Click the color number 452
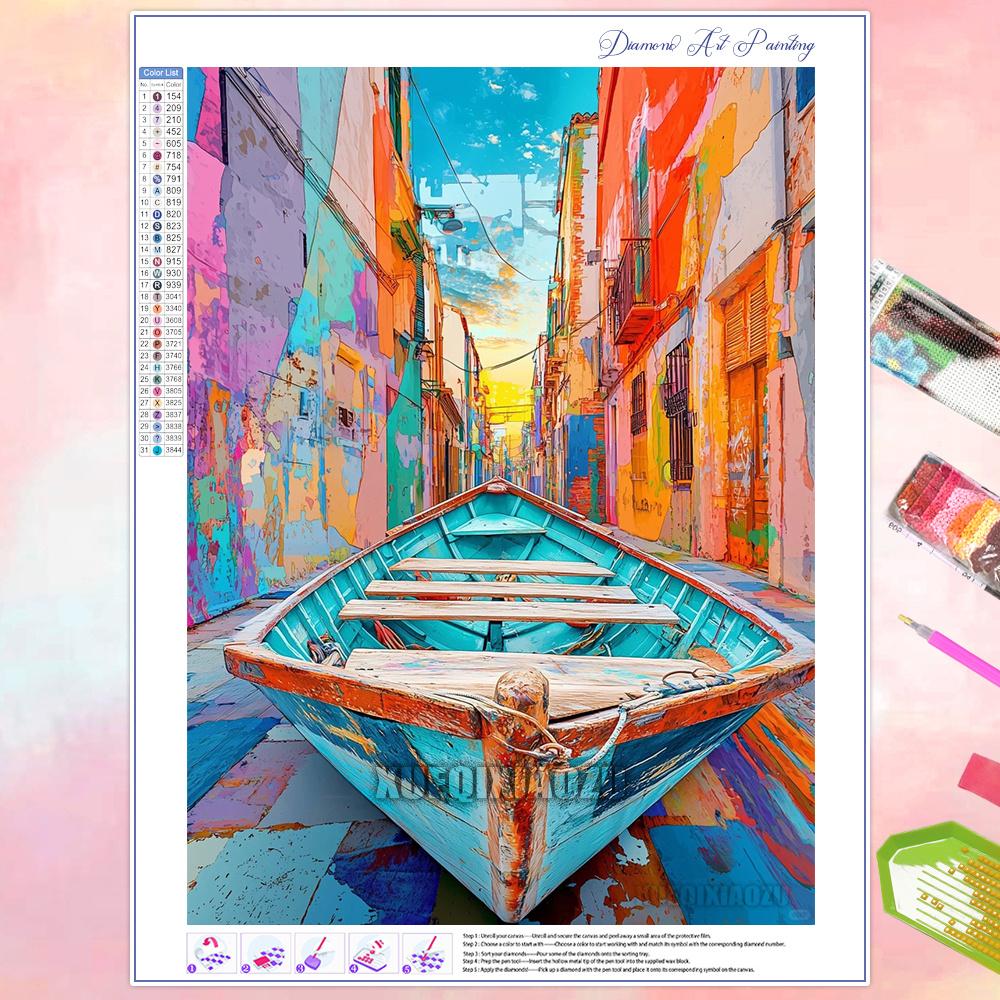Screen dimensions: 1000x1000 coord(173,131)
